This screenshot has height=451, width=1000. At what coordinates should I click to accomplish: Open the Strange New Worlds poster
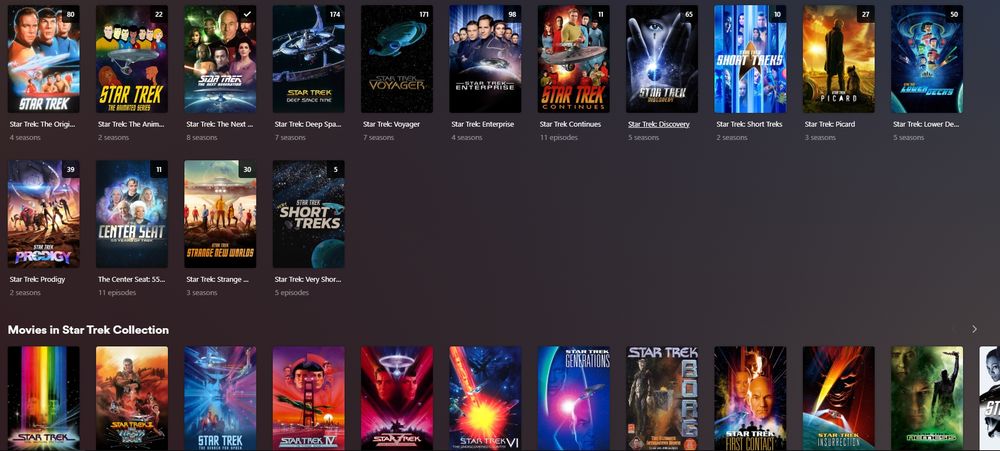coord(221,214)
